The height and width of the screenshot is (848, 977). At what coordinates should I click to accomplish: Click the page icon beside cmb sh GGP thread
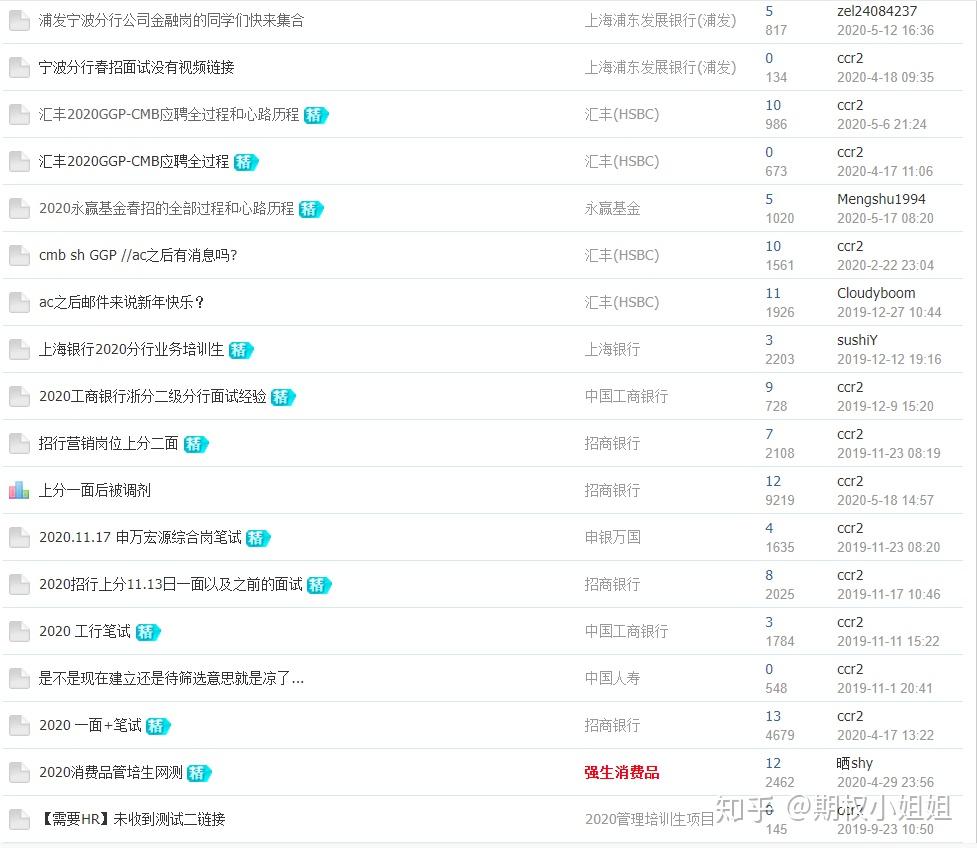coord(19,255)
